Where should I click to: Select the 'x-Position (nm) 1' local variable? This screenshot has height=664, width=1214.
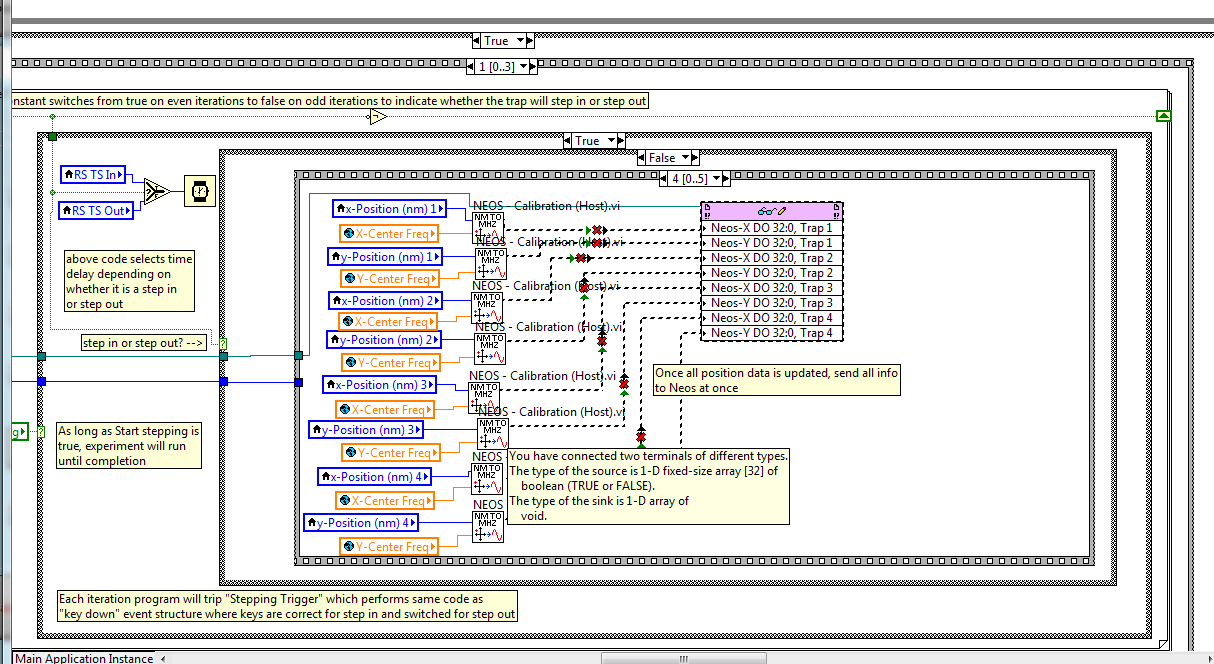pyautogui.click(x=390, y=209)
